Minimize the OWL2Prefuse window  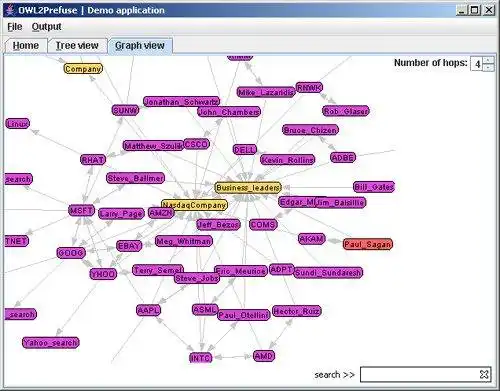461,10
